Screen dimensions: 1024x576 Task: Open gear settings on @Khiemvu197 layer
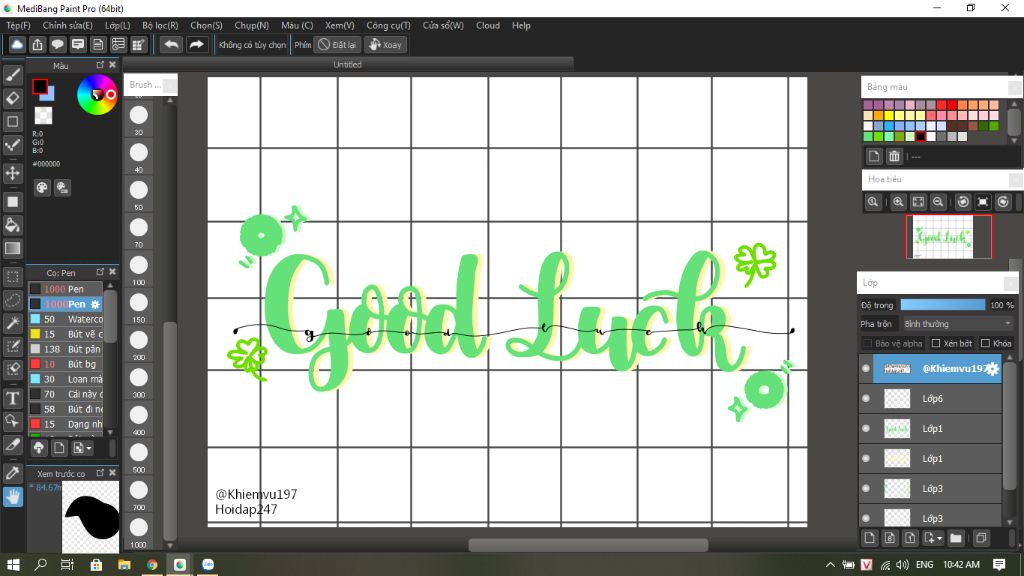(992, 368)
